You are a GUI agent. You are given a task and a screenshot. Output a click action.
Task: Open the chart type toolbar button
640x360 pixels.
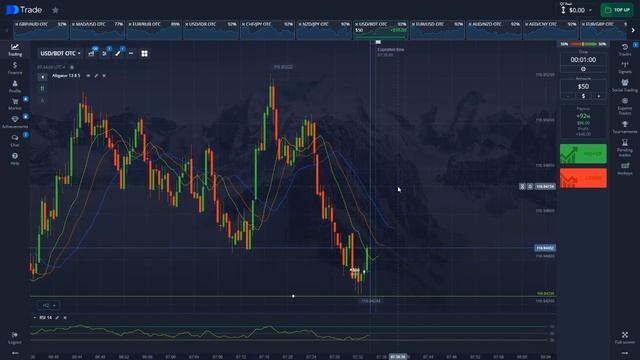point(91,53)
